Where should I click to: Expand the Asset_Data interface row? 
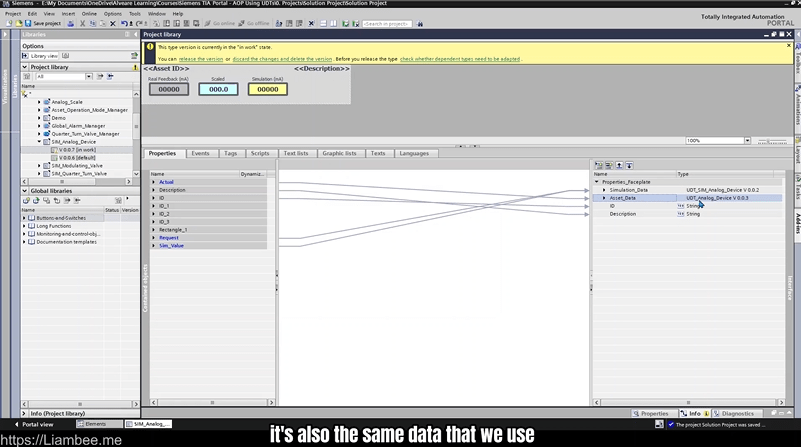(604, 198)
